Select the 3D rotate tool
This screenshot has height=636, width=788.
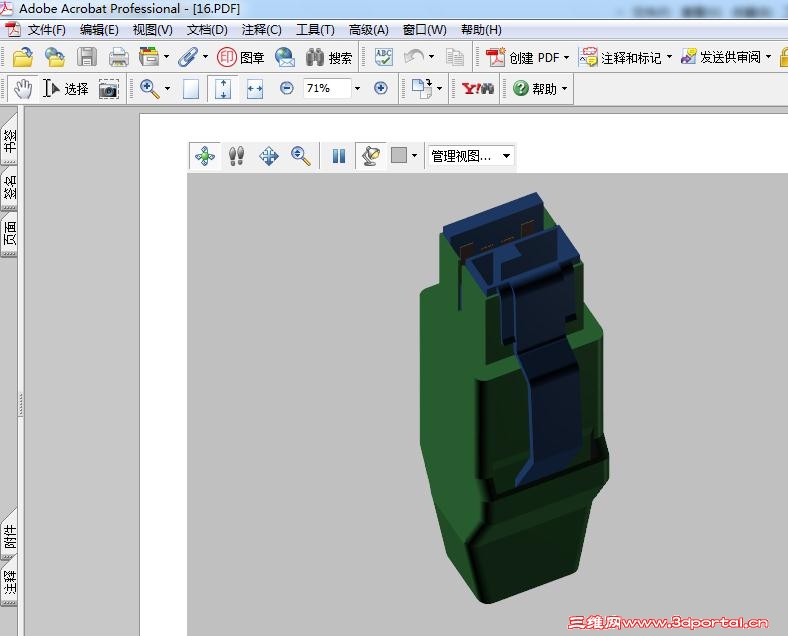(x=205, y=156)
